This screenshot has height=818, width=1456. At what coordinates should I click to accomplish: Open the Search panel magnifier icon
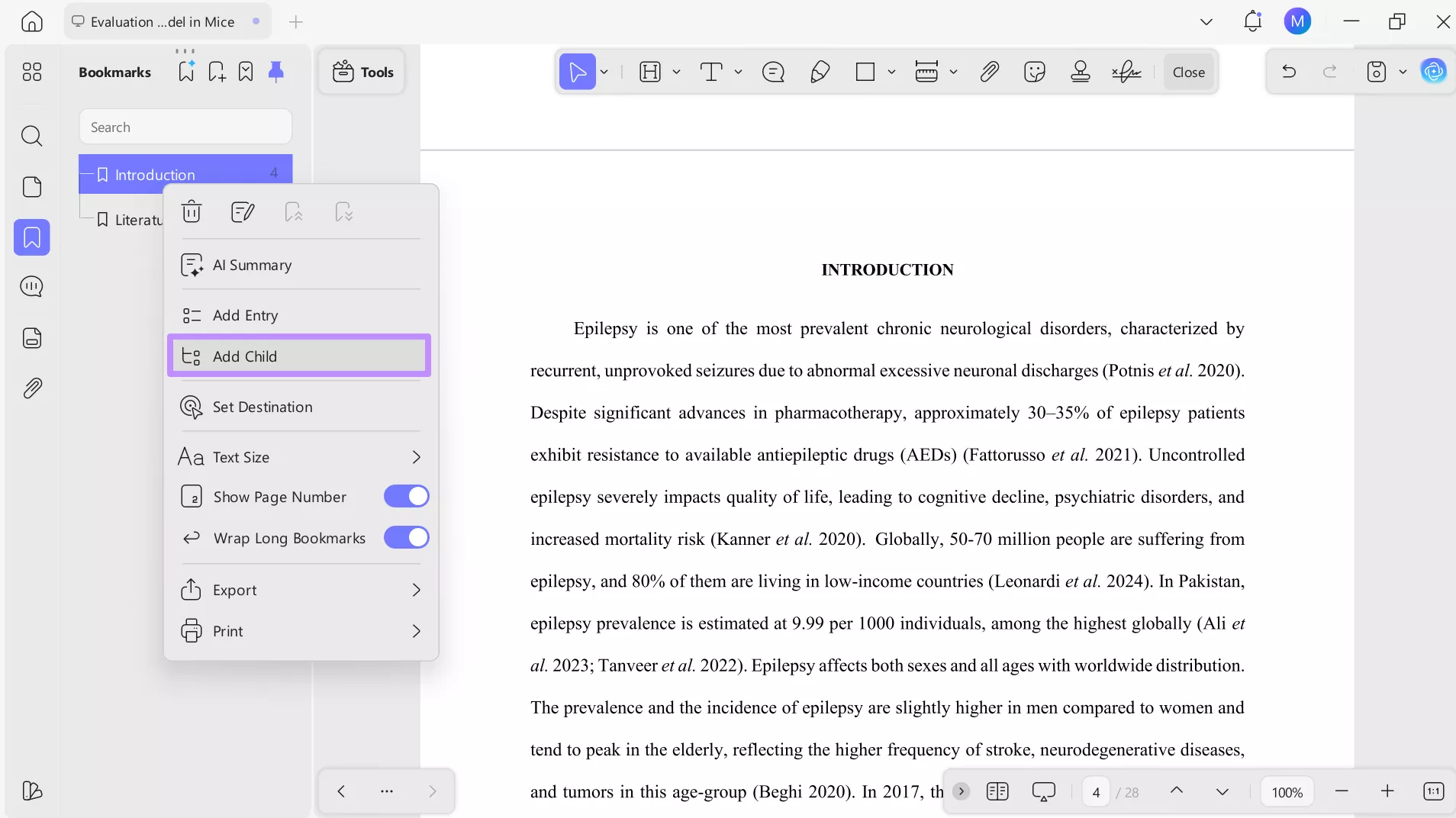(x=32, y=136)
